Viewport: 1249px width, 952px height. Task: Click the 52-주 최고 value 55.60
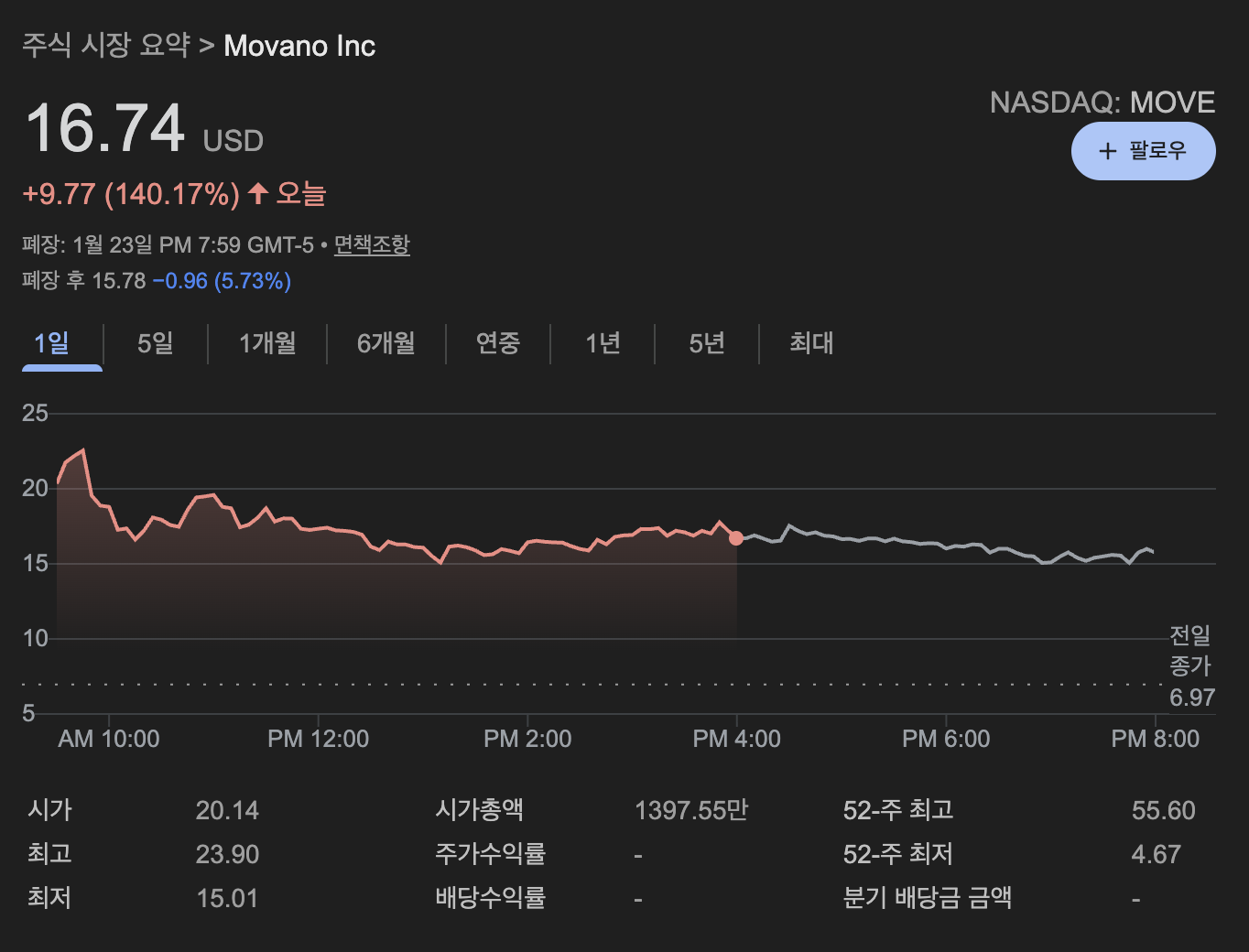click(x=1164, y=810)
